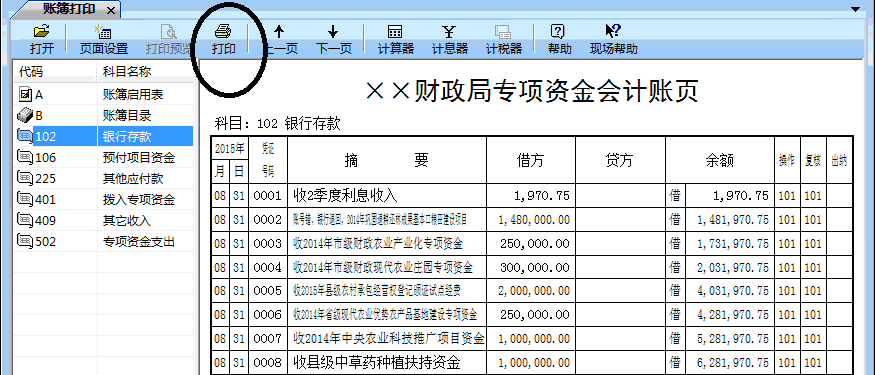Image resolution: width=875 pixels, height=375 pixels.
Task: Select ledger icon for code 102
Action: pos(25,137)
